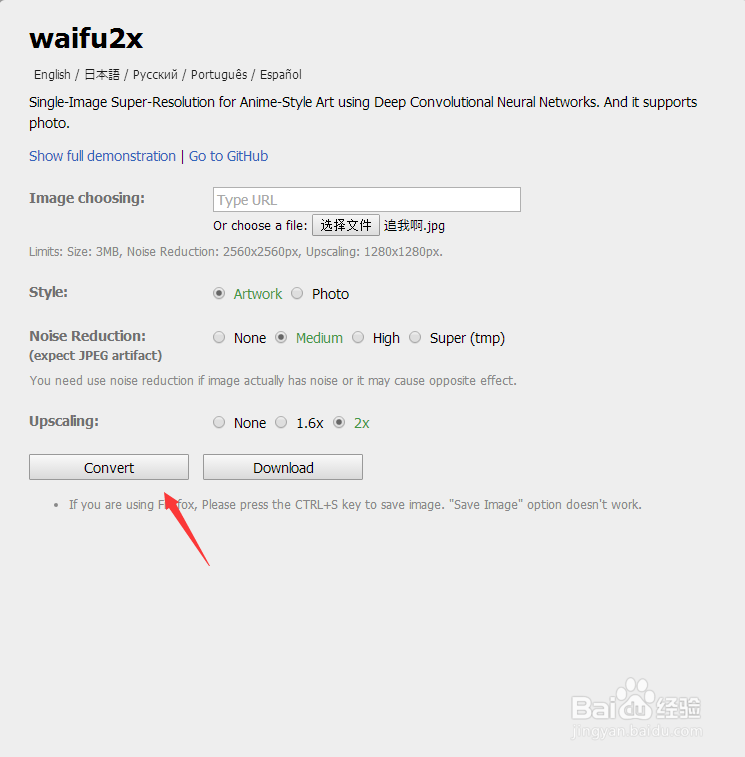Viewport: 745px width, 757px height.
Task: Click the Convert button
Action: click(x=109, y=467)
